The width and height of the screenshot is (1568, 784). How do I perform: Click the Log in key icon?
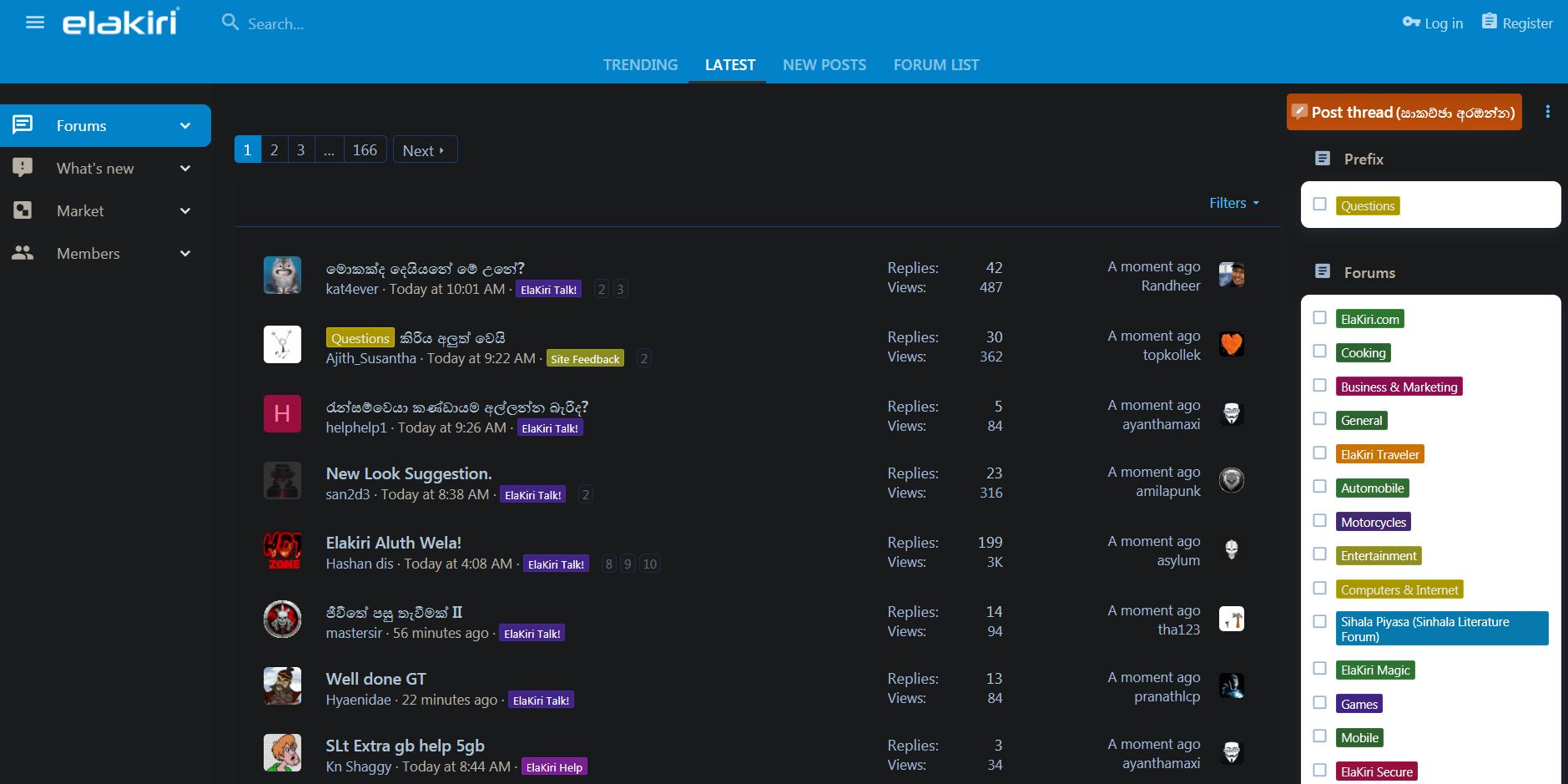click(1411, 23)
